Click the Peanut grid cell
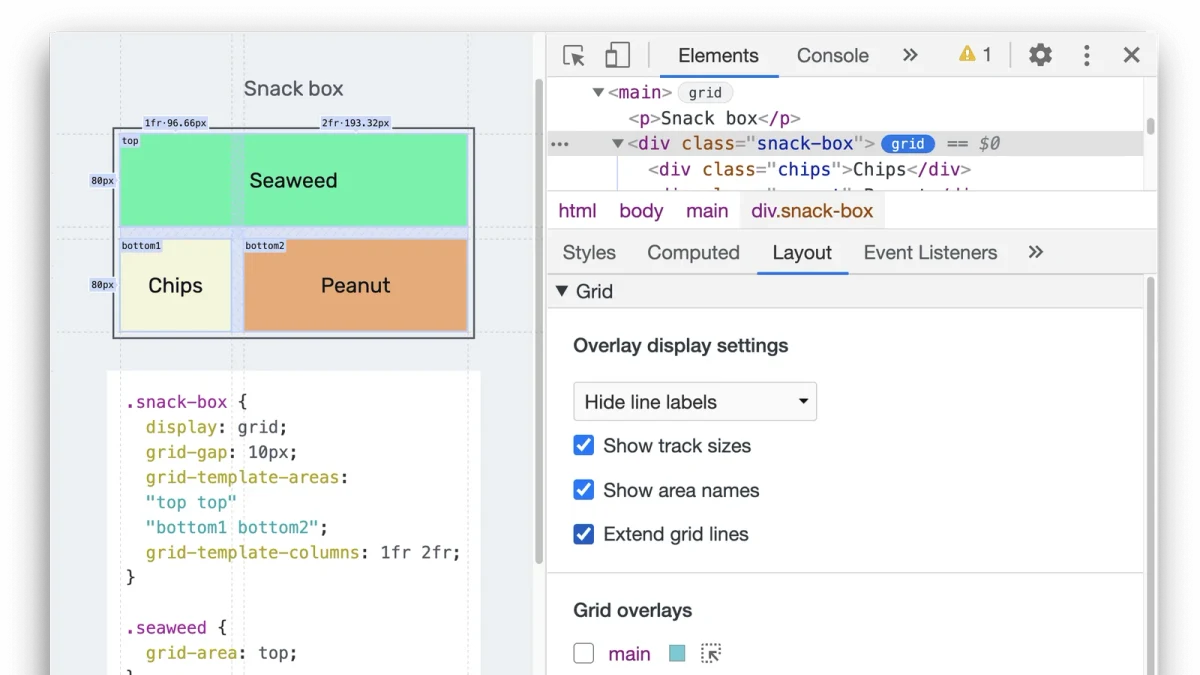The image size is (1200, 675). coord(356,285)
